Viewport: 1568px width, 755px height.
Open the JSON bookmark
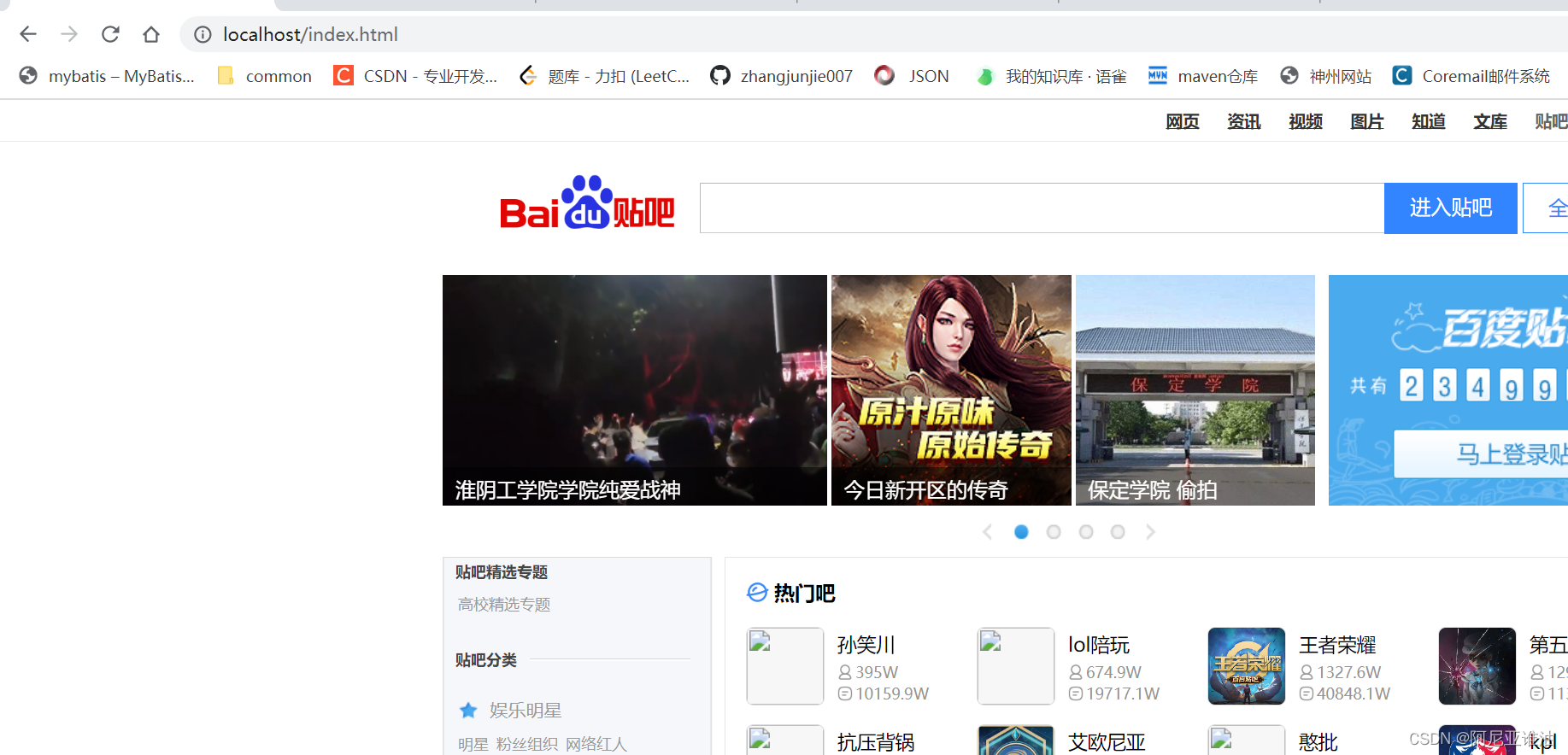coord(912,76)
